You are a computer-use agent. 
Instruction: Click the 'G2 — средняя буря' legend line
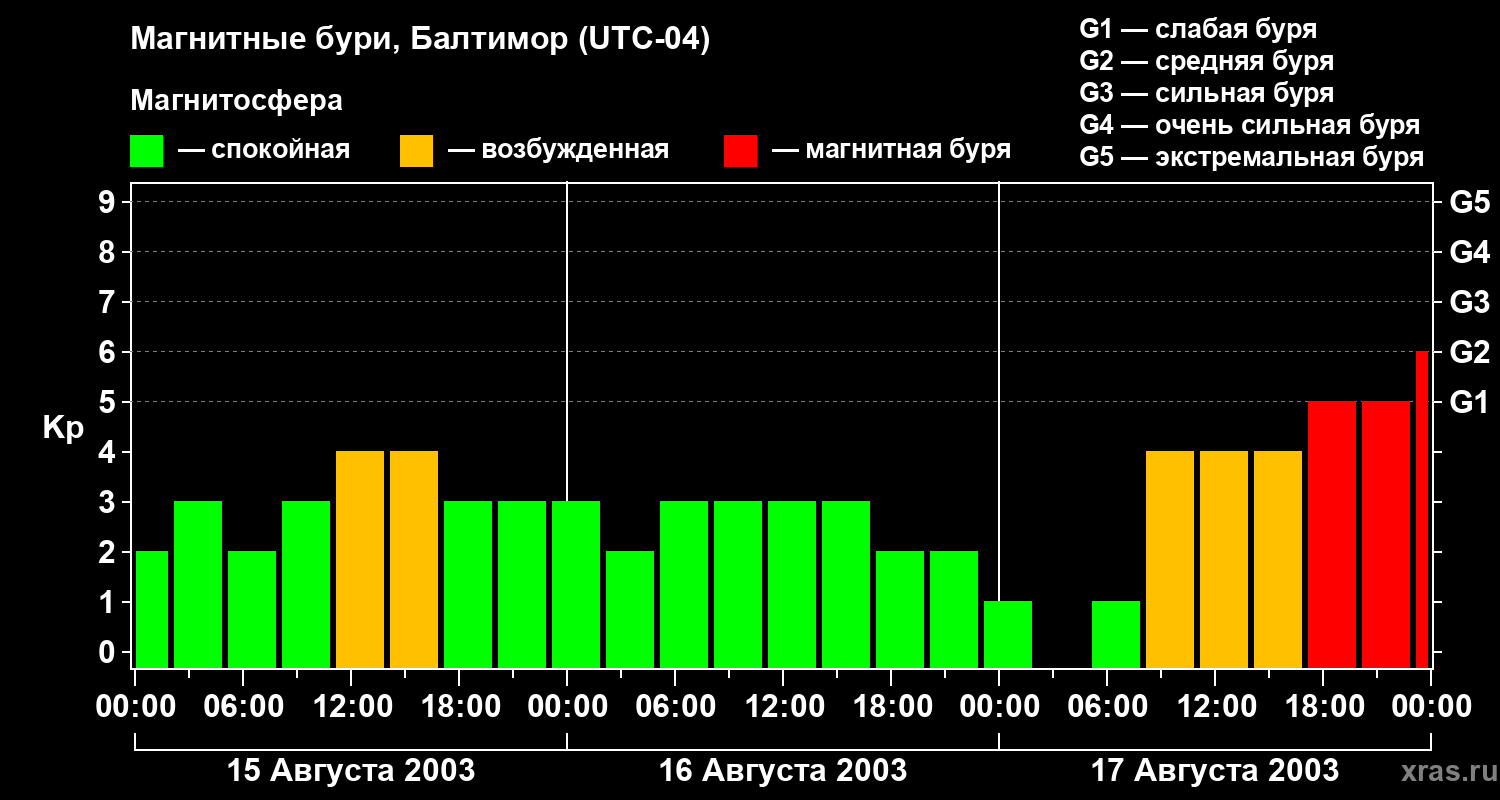[1207, 61]
